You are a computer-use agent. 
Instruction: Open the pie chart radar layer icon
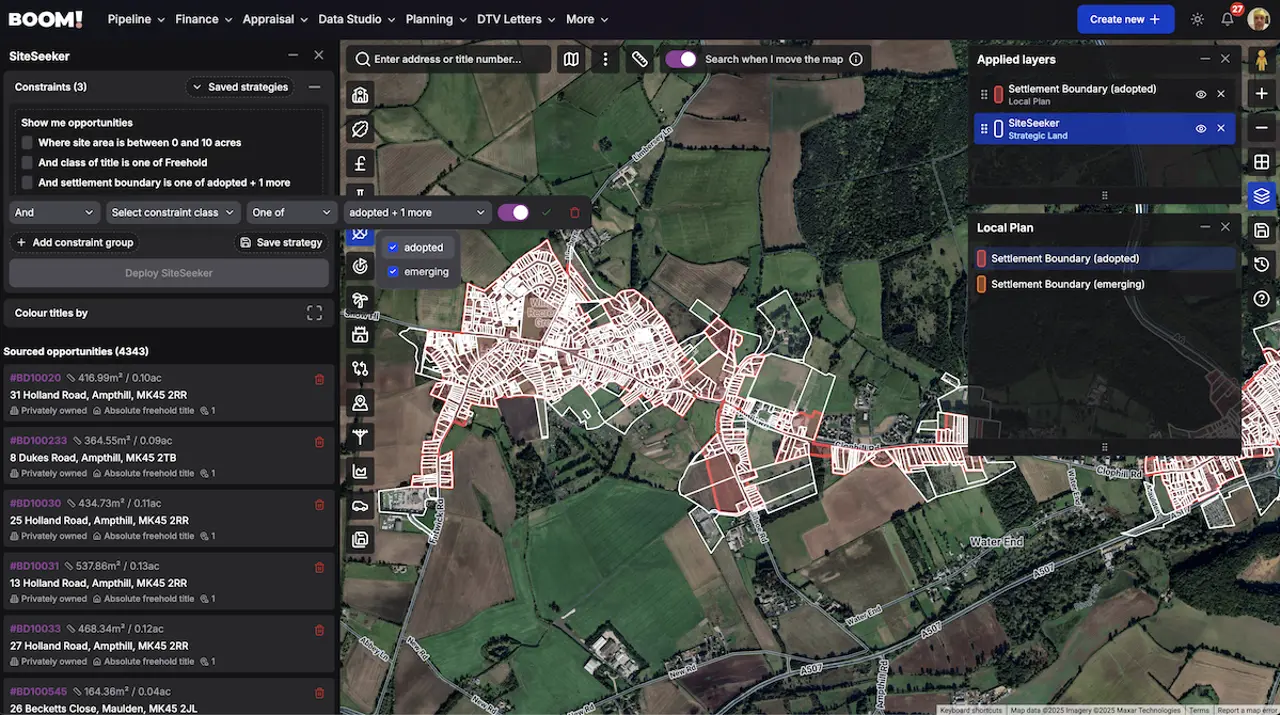(x=360, y=266)
